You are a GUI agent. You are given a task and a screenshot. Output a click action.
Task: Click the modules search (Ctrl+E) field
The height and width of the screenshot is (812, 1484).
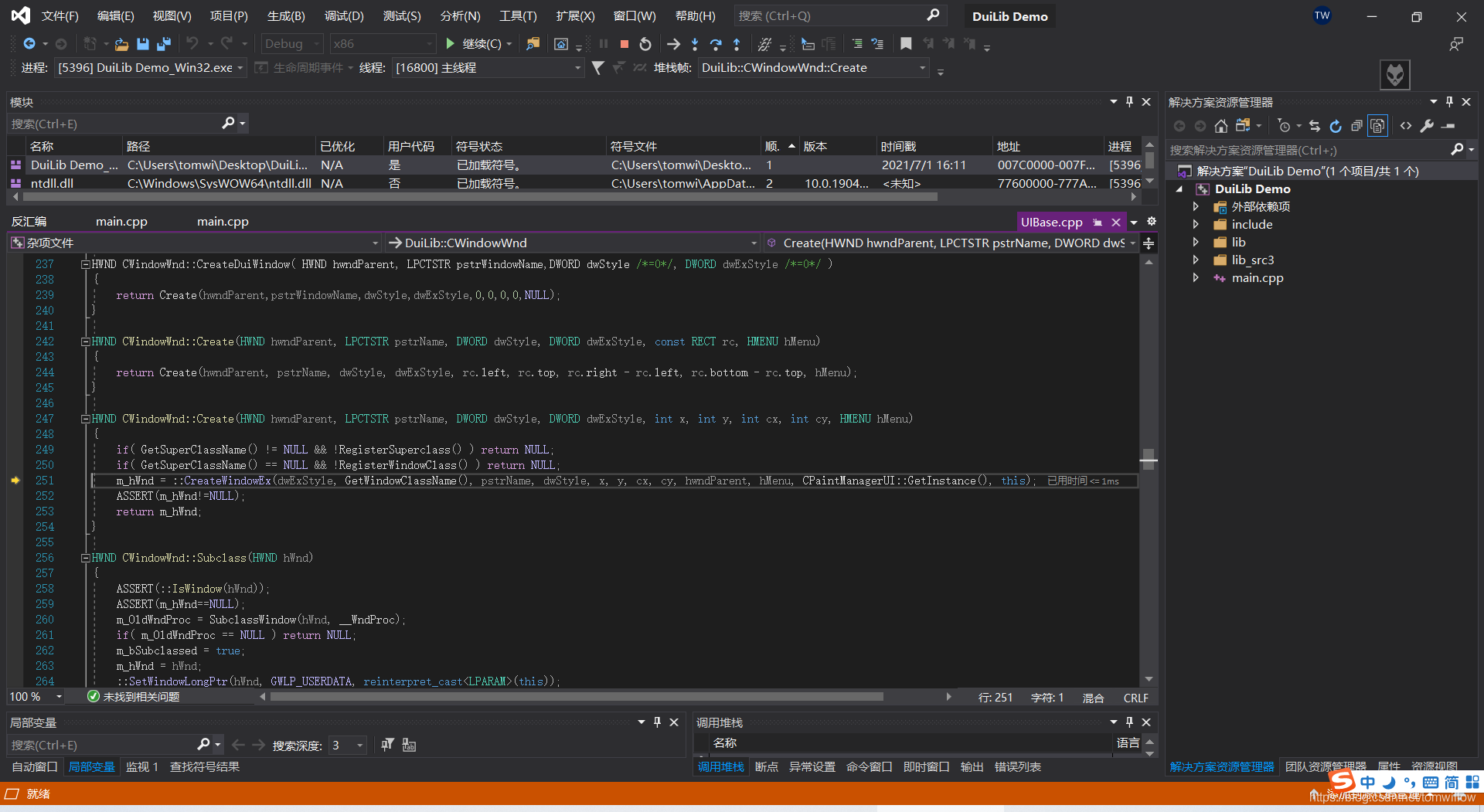[128, 124]
